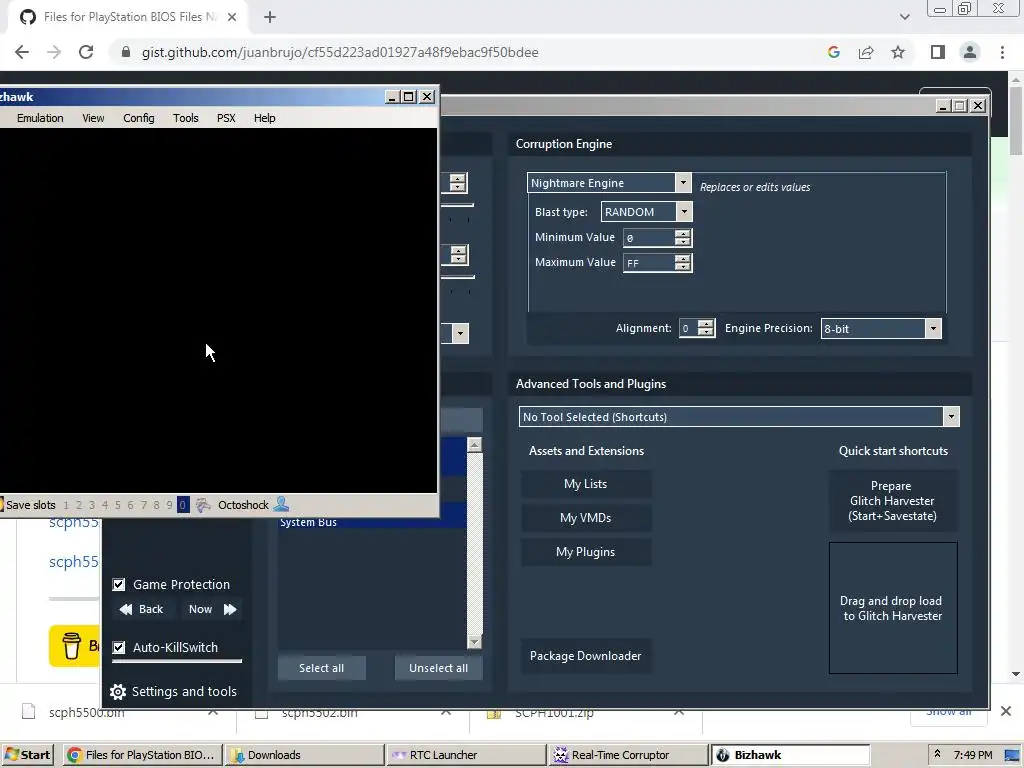
Task: Open Bizhawk PSX menu
Action: point(226,118)
